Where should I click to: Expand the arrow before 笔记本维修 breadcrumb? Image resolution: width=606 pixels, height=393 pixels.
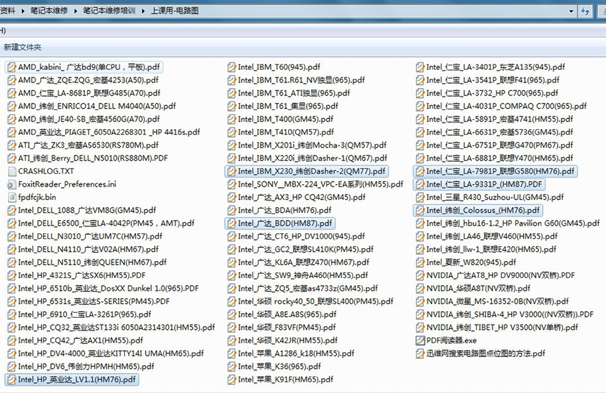23,11
